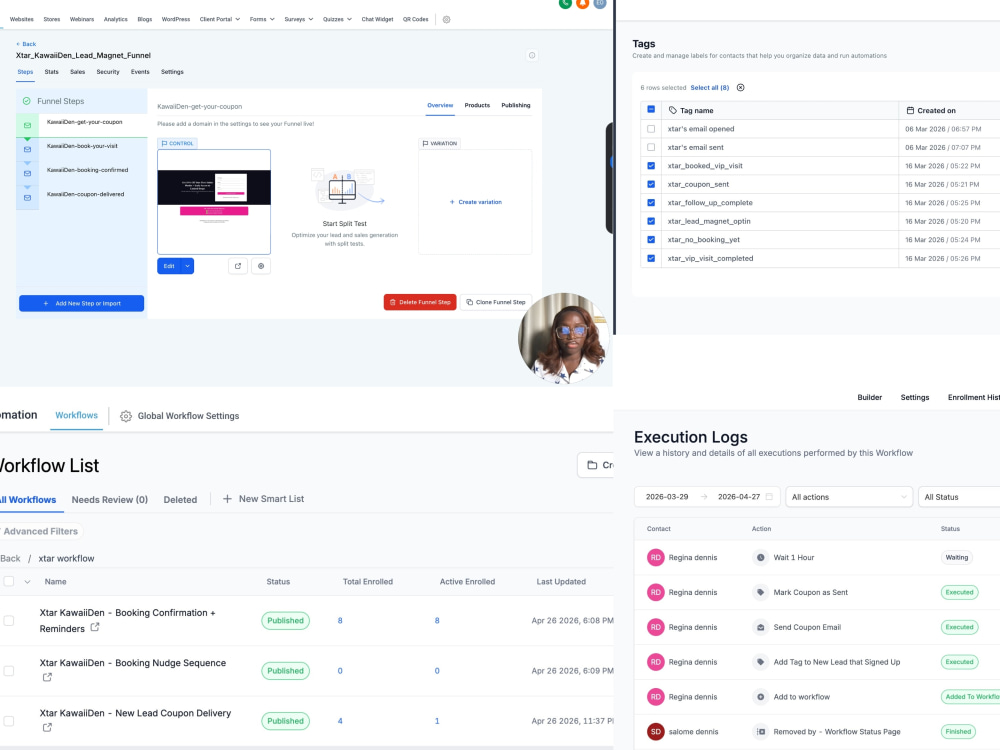The image size is (1000, 750).
Task: Expand the Forms dropdown menu
Action: pos(262,19)
